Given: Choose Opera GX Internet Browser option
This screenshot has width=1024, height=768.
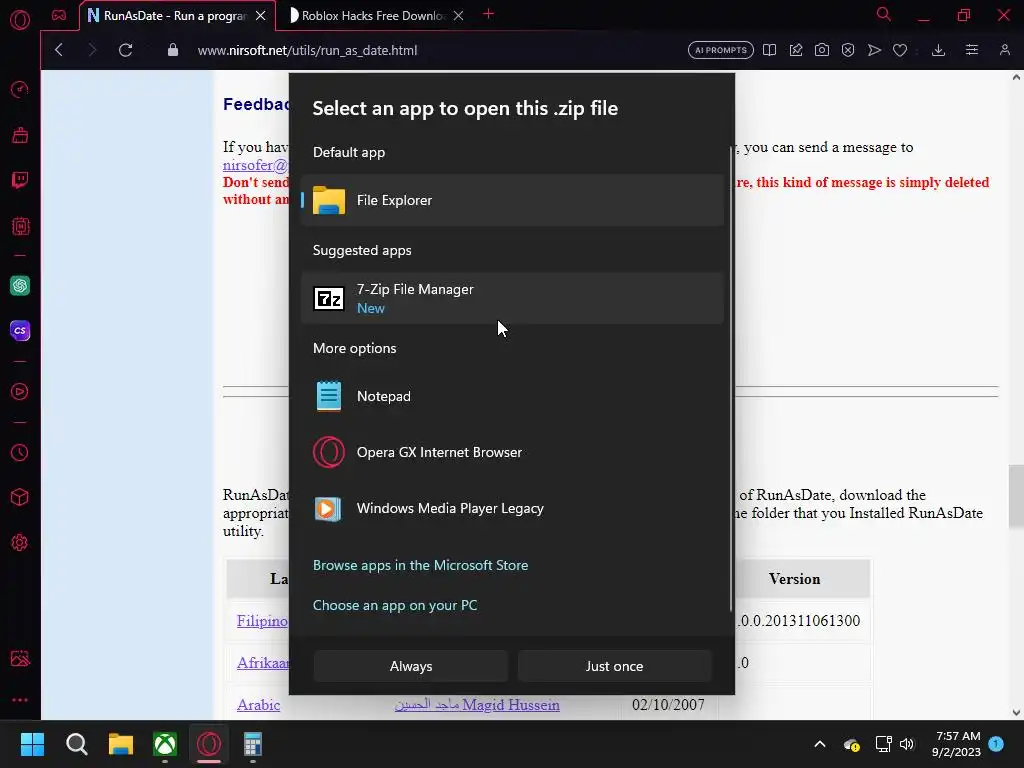Looking at the screenshot, I should pyautogui.click(x=512, y=452).
